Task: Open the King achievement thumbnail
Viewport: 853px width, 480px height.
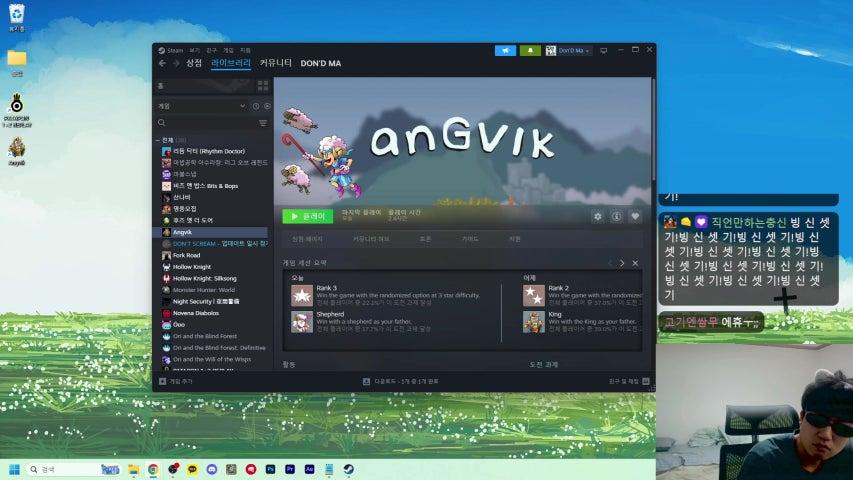Action: point(534,322)
